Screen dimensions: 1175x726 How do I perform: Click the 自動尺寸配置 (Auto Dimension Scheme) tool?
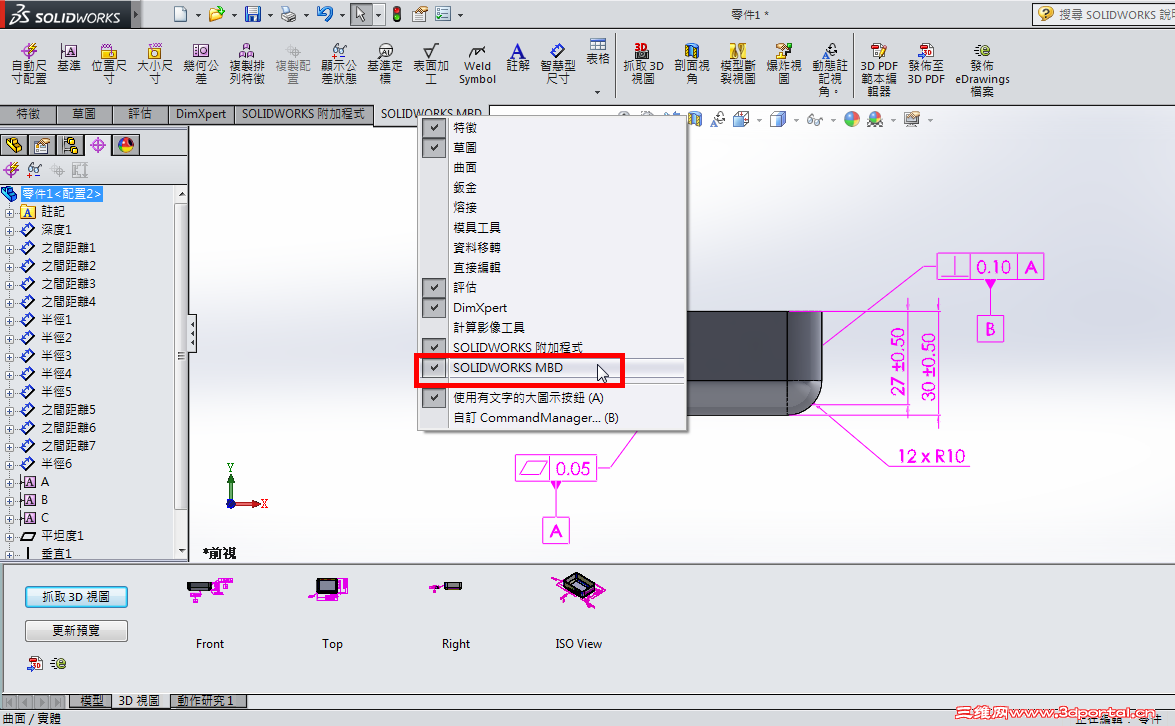(29, 64)
